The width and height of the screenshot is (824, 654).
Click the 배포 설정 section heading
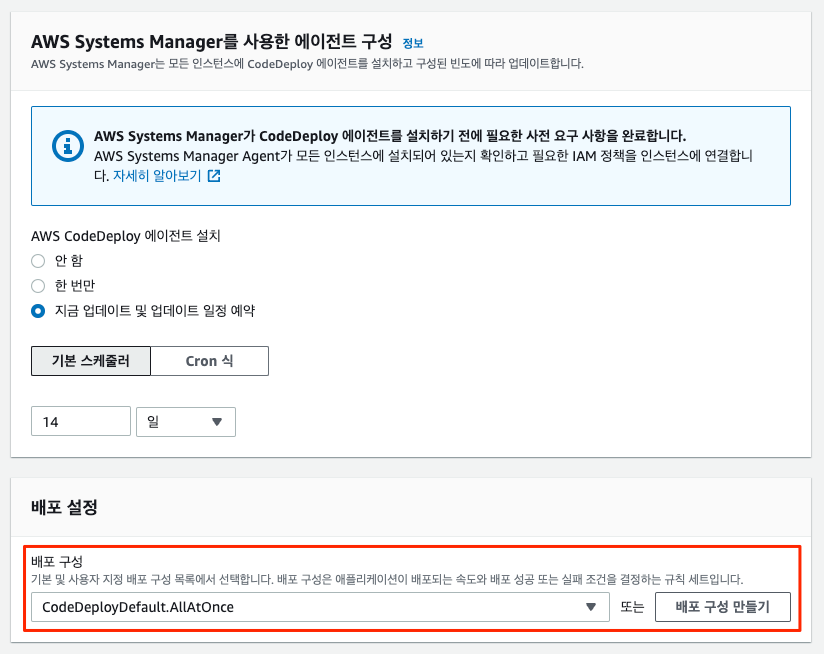point(64,507)
